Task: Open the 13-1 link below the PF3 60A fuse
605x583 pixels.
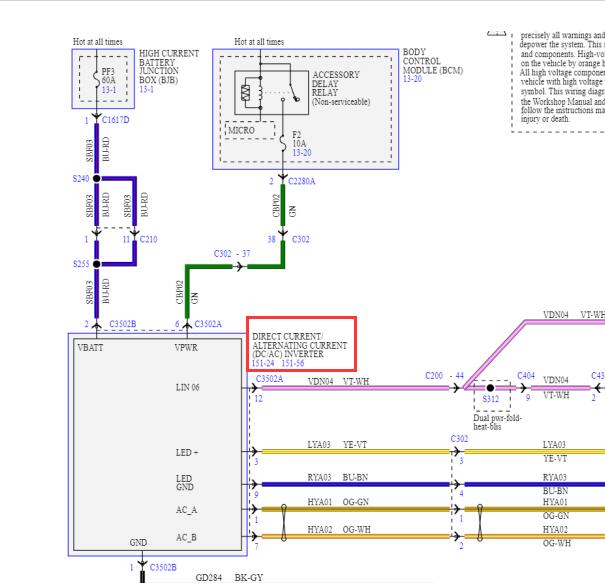Action: coord(108,90)
